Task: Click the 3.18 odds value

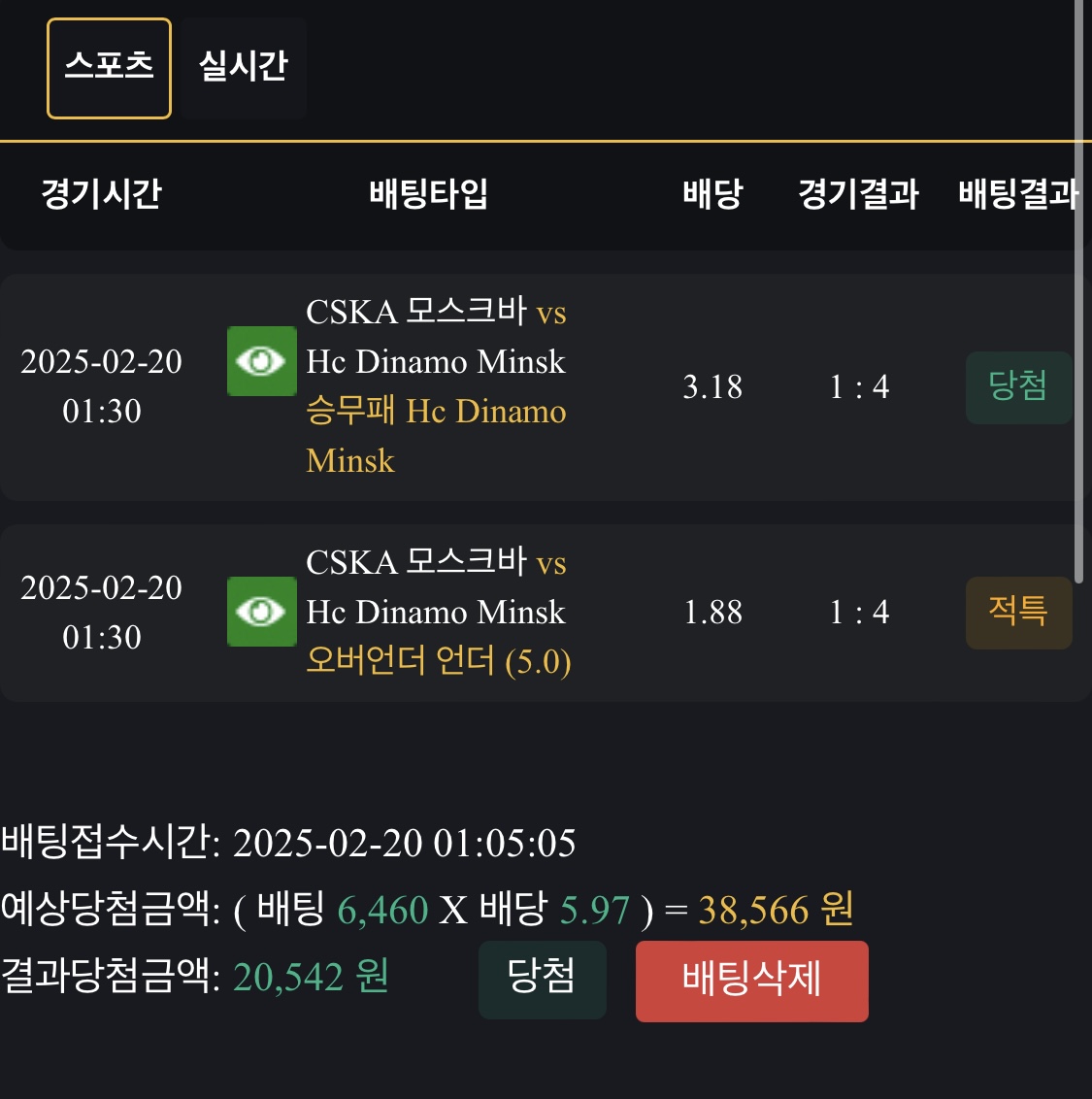Action: (x=712, y=387)
